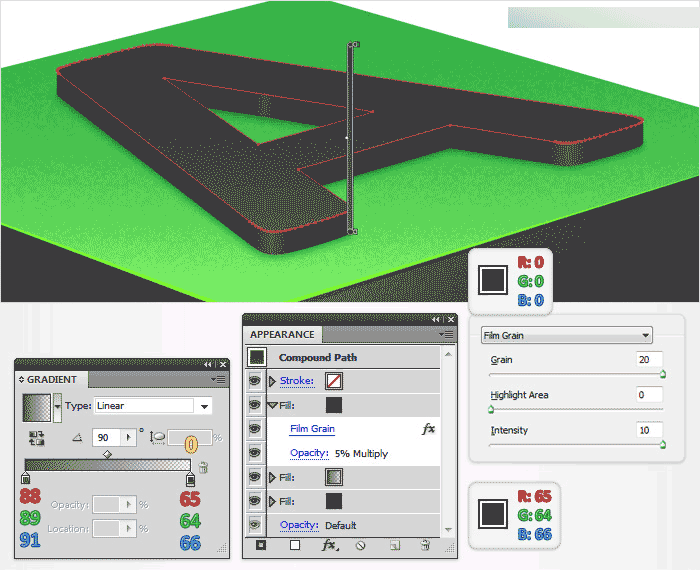The width and height of the screenshot is (700, 570).
Task: Click the gradient slider bar
Action: (108, 465)
